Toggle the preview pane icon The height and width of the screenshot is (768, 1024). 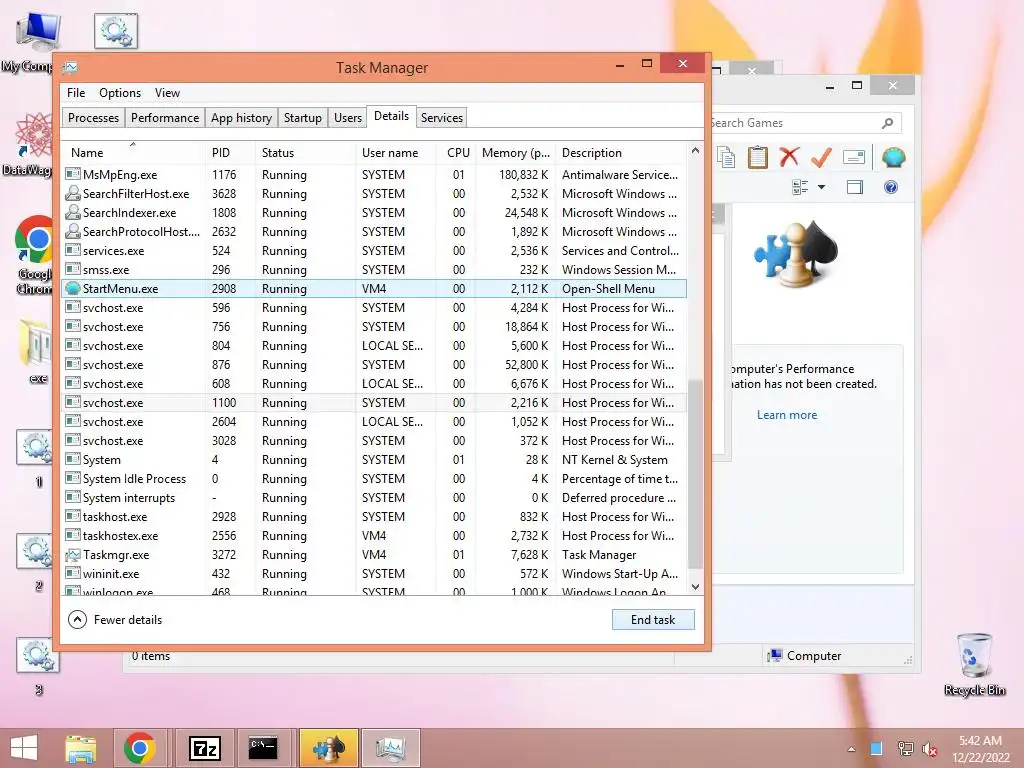click(854, 187)
